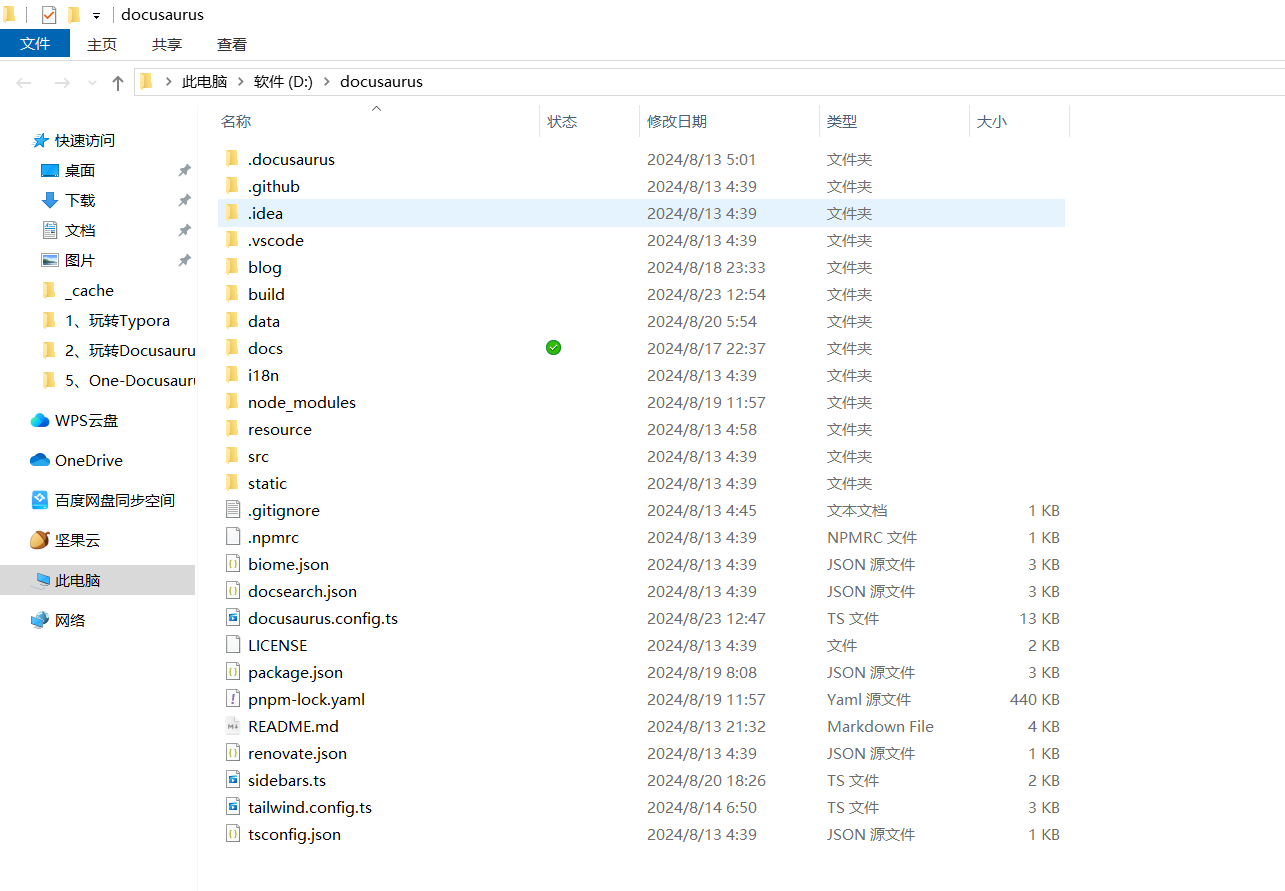Switch to the 查看 ribbon tab
This screenshot has width=1285, height=891.
(232, 44)
